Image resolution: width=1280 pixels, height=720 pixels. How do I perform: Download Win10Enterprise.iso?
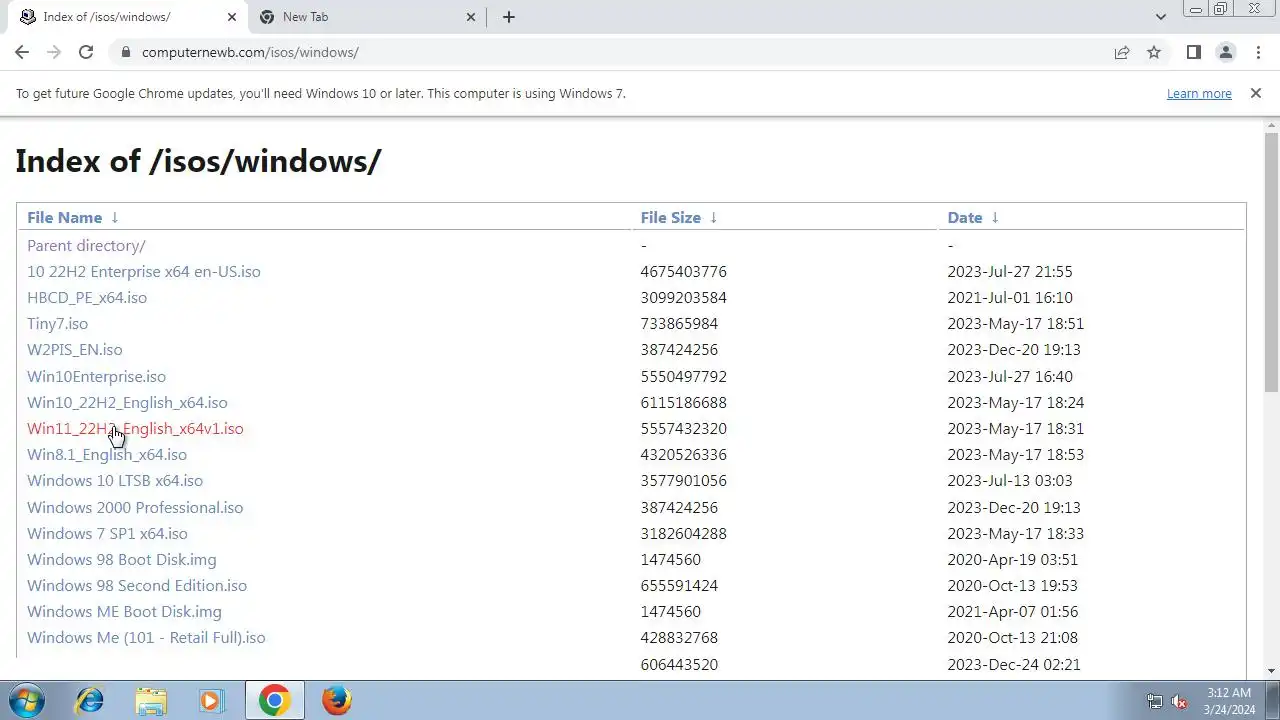(x=96, y=376)
